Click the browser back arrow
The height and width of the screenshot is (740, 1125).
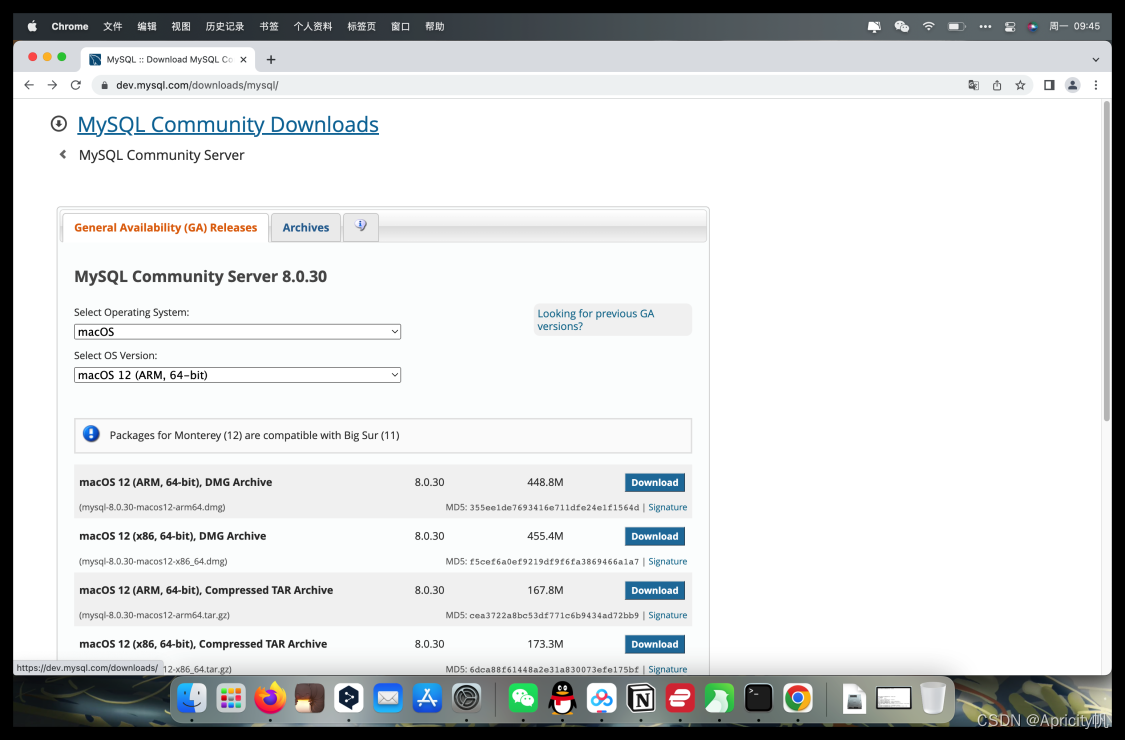pyautogui.click(x=29, y=85)
